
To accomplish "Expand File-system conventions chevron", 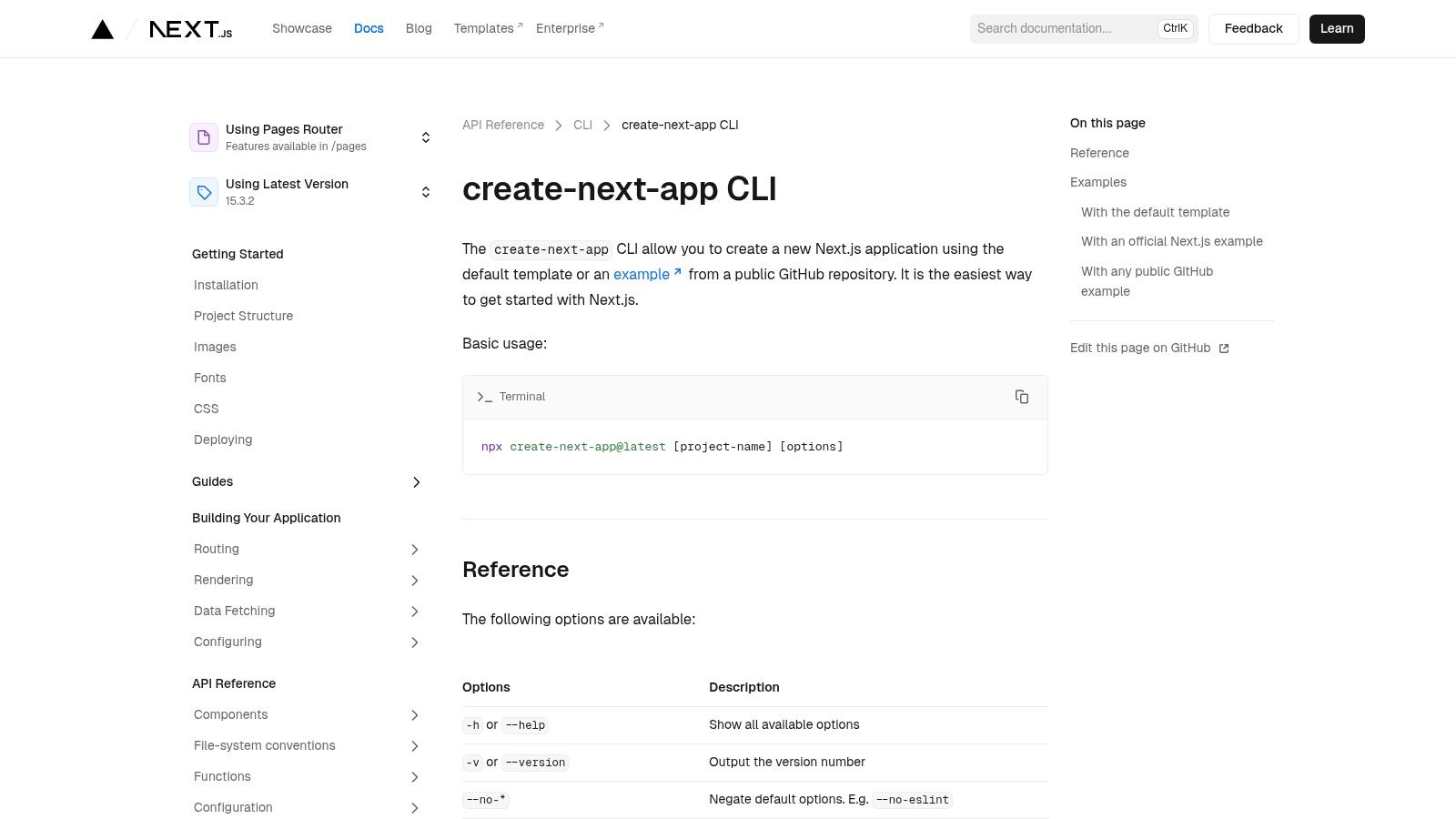I will pyautogui.click(x=415, y=746).
